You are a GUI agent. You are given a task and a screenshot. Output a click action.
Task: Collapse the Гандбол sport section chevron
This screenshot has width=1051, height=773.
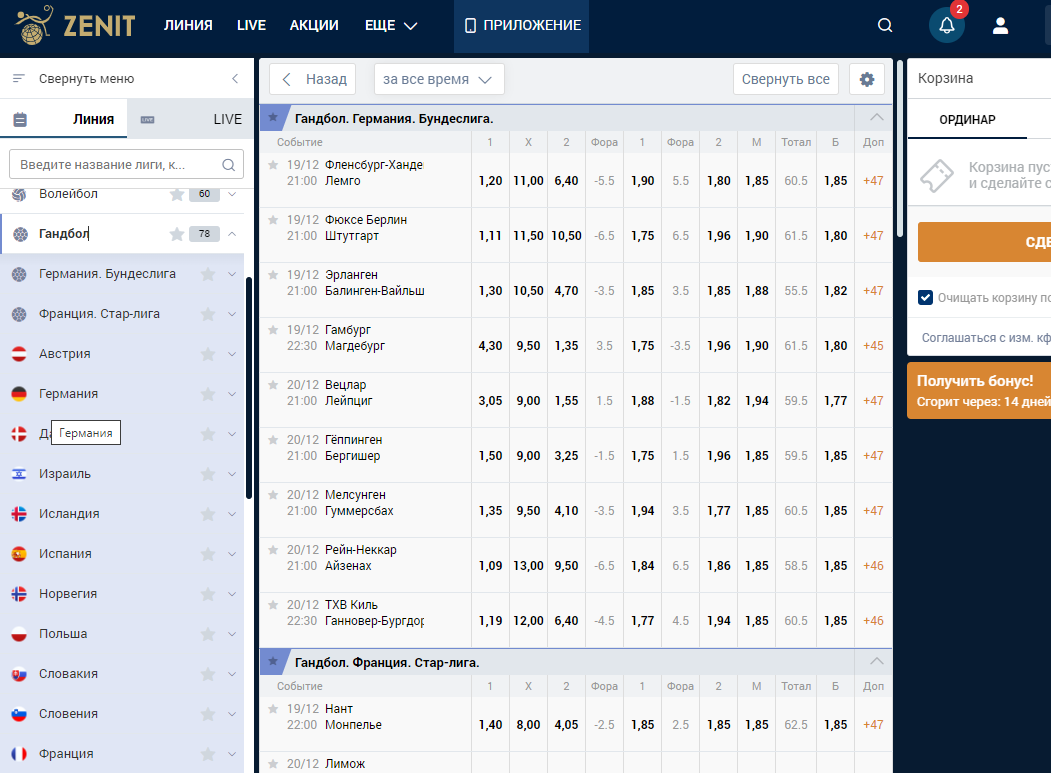coord(232,233)
